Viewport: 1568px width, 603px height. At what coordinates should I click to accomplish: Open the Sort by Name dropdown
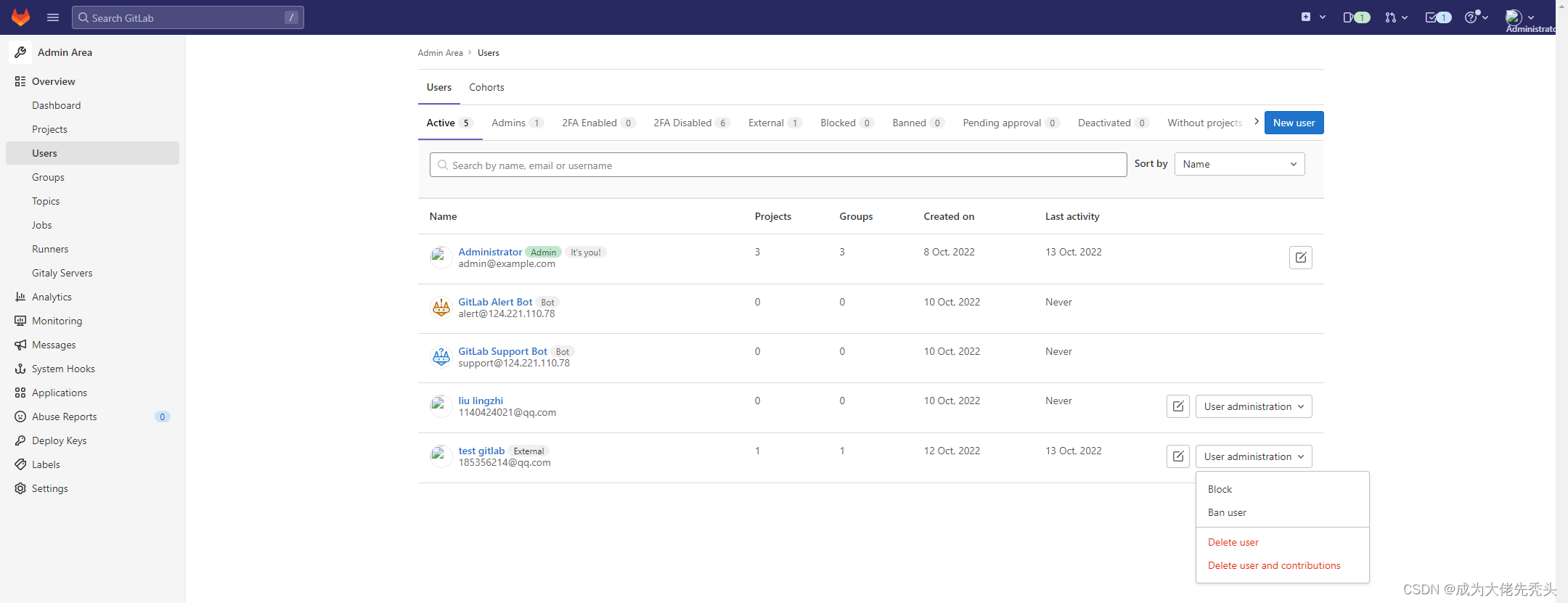click(1239, 164)
